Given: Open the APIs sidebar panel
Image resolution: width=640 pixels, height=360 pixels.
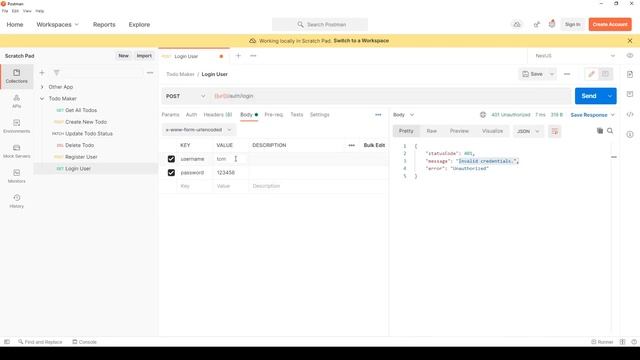Looking at the screenshot, I should point(16,101).
